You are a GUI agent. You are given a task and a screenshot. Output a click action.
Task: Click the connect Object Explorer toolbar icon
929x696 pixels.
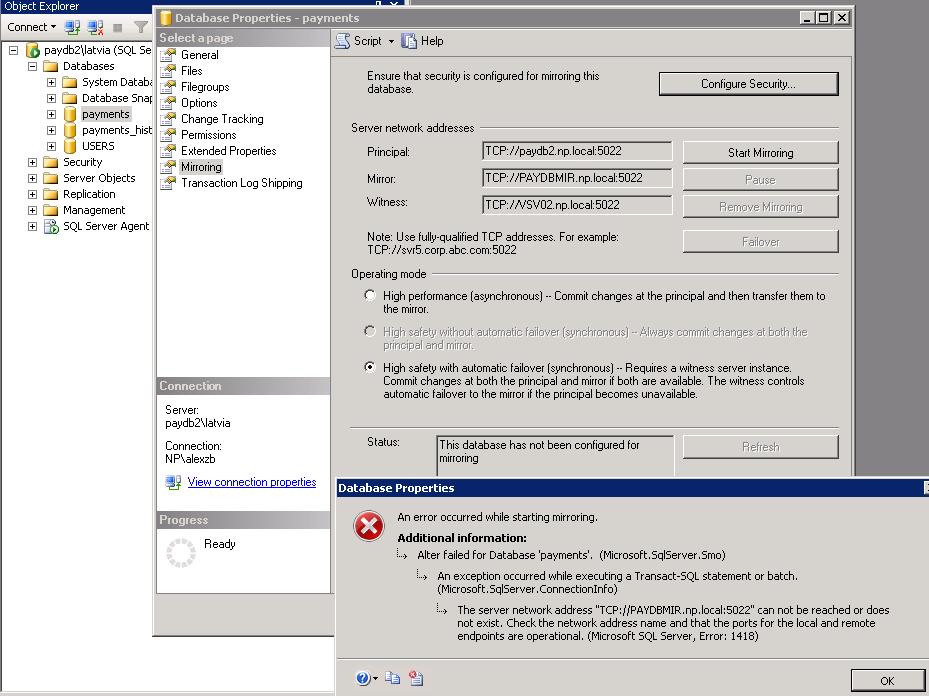pyautogui.click(x=72, y=27)
